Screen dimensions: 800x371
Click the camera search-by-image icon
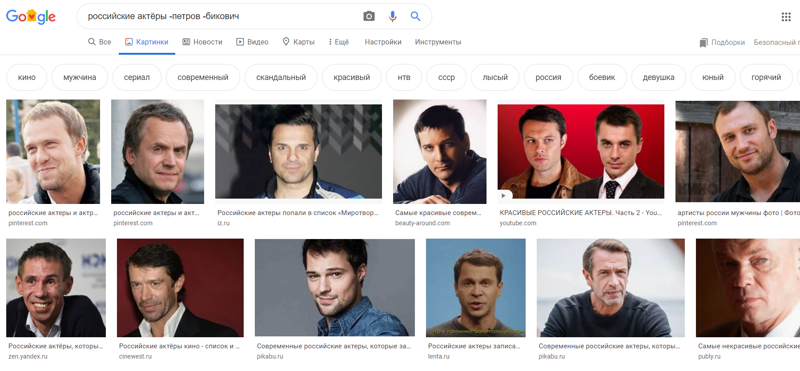coord(369,16)
